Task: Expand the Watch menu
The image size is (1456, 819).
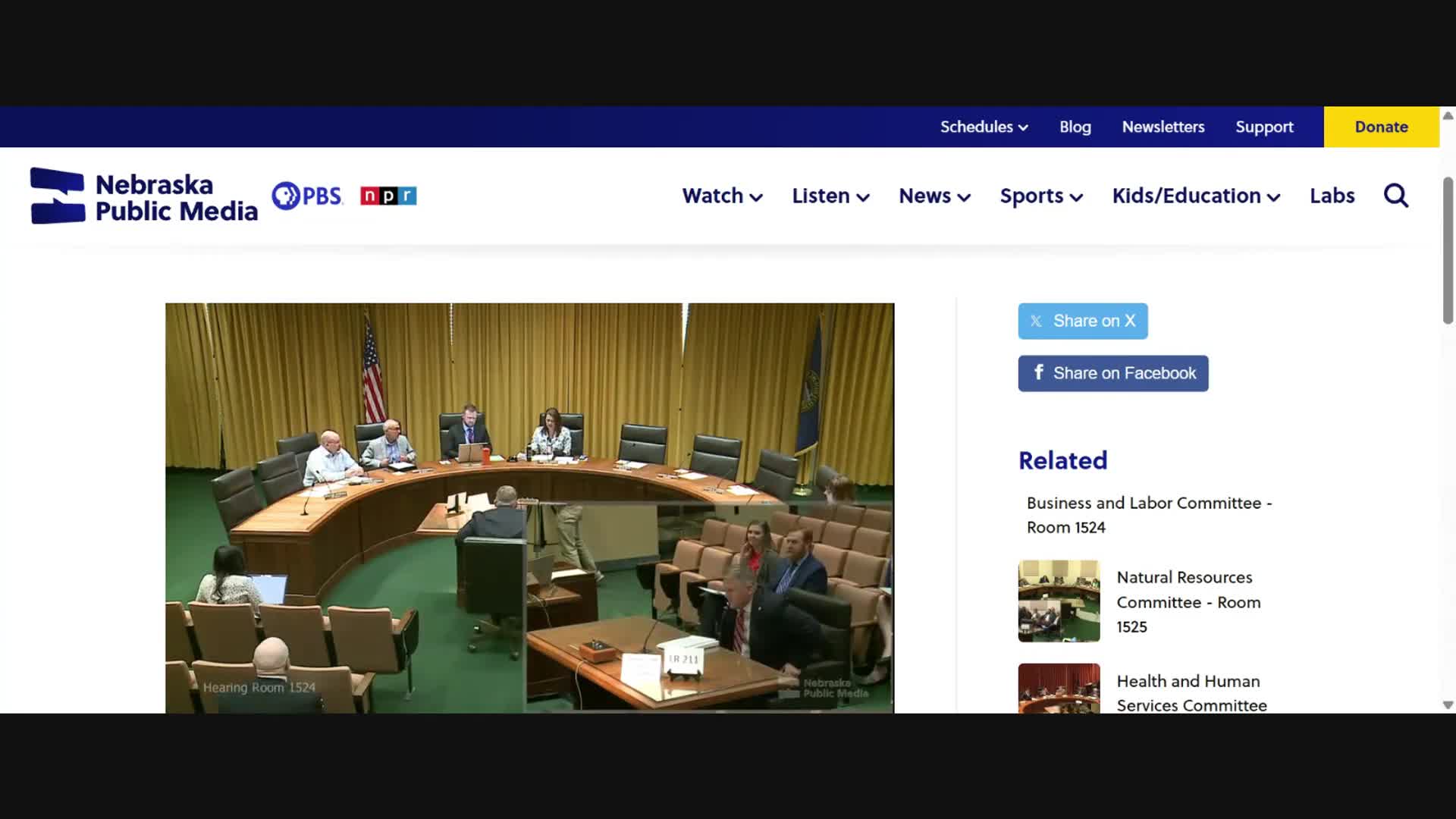Action: pos(722,196)
